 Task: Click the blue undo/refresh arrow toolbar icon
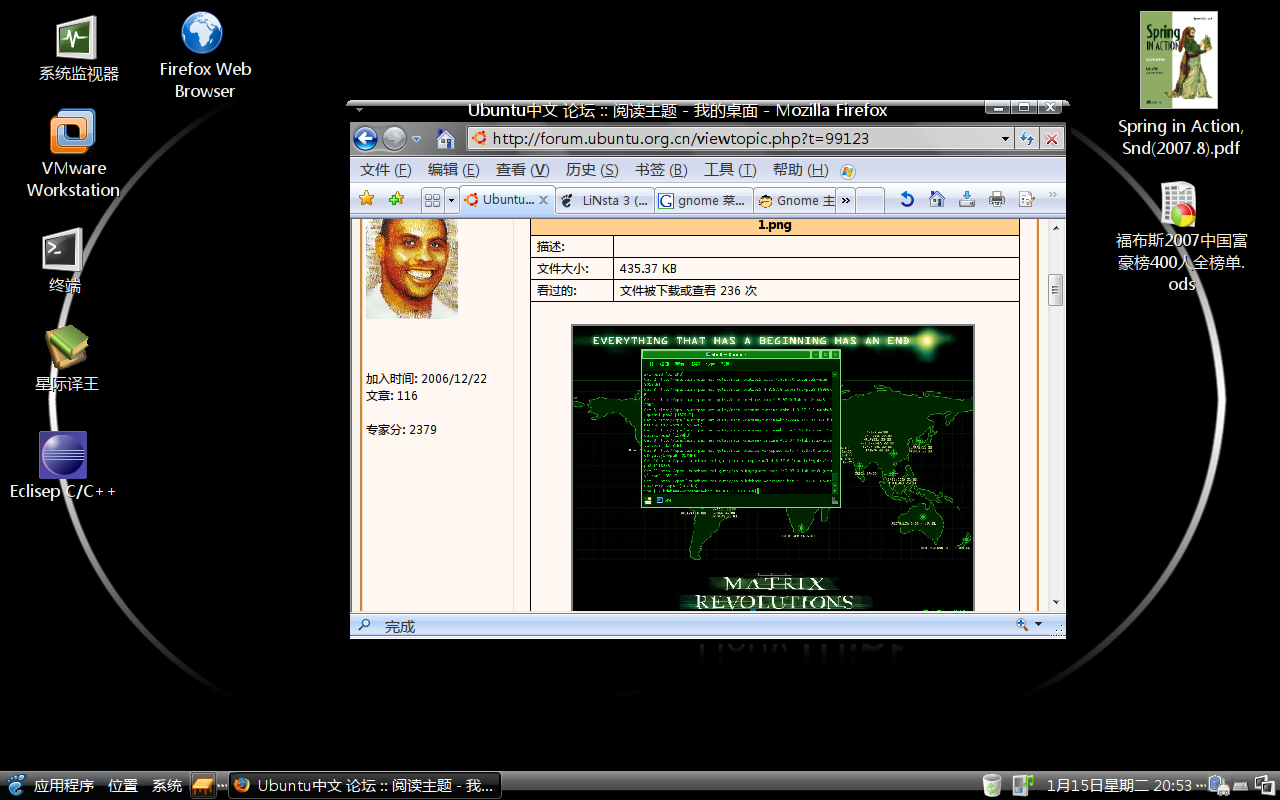[907, 199]
